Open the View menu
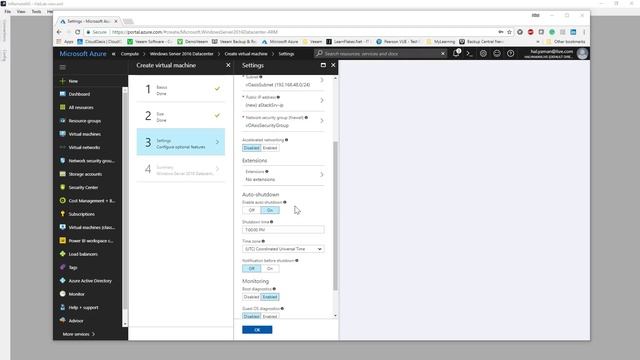The image size is (640, 360). (x=21, y=11)
